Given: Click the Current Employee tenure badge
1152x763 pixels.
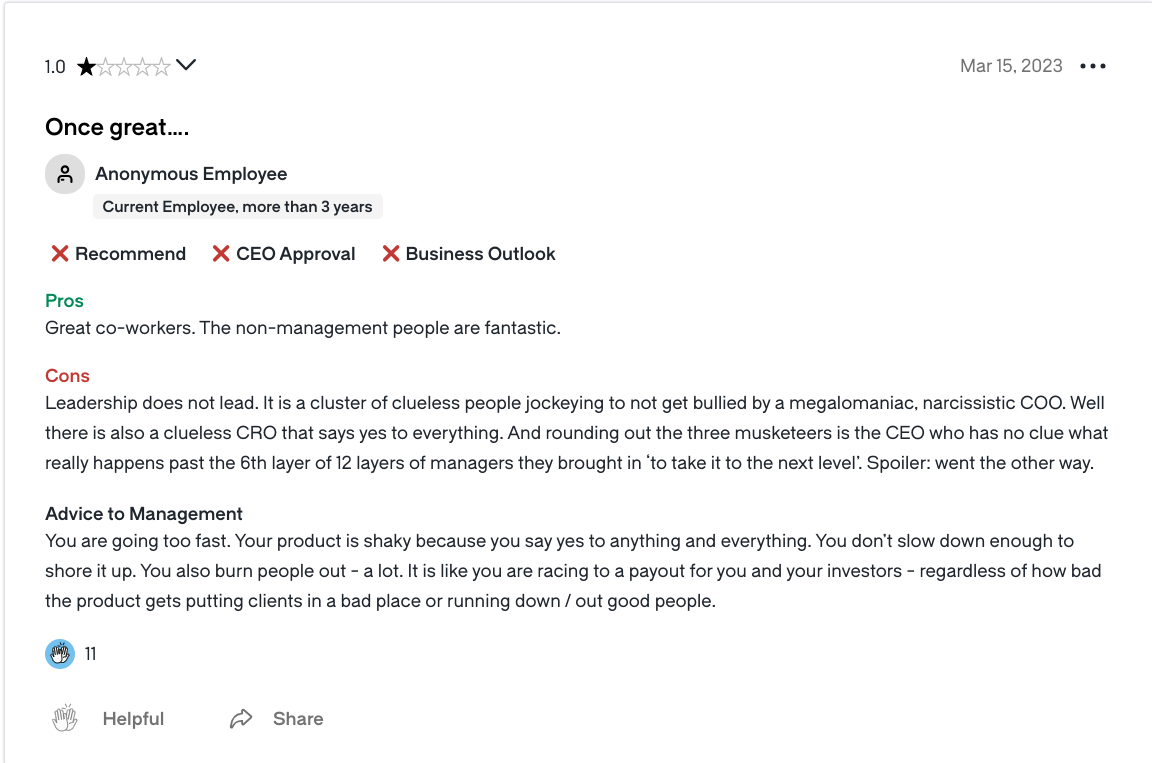Looking at the screenshot, I should pos(237,207).
